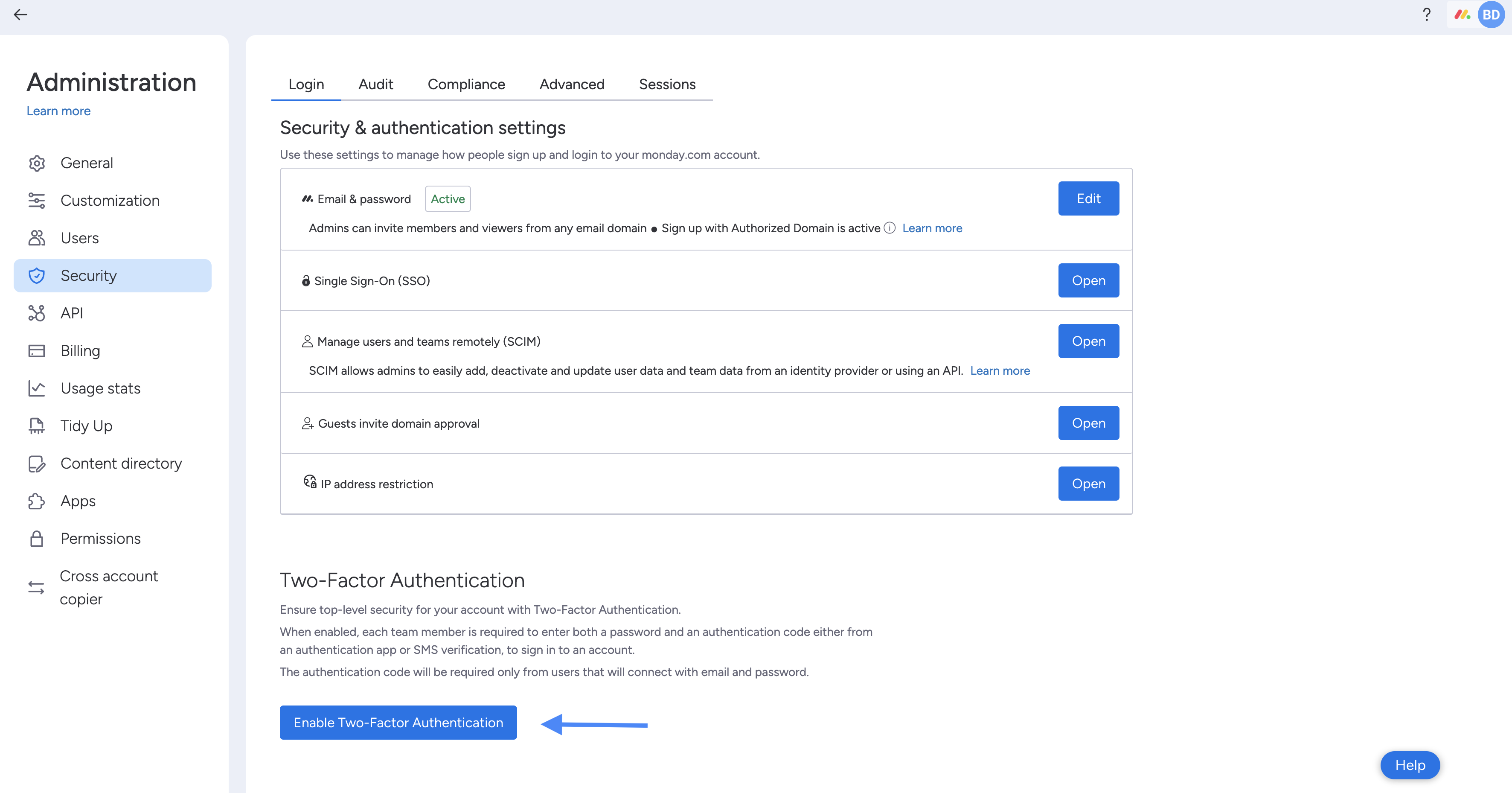Image resolution: width=1512 pixels, height=793 pixels.
Task: Click the monday.com logo icon
Action: click(1462, 15)
